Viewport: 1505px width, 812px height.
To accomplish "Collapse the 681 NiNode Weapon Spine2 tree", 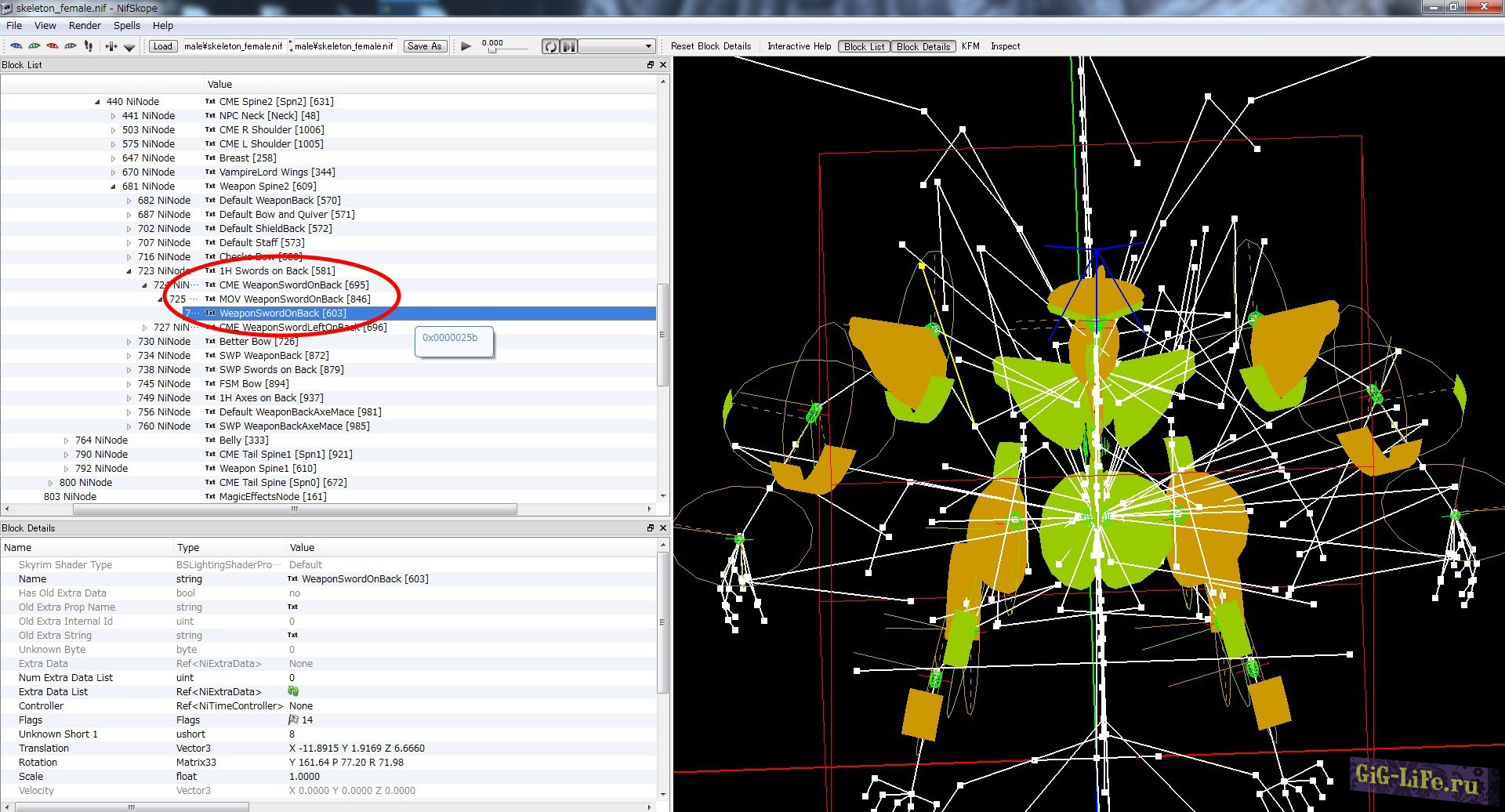I will point(114,187).
